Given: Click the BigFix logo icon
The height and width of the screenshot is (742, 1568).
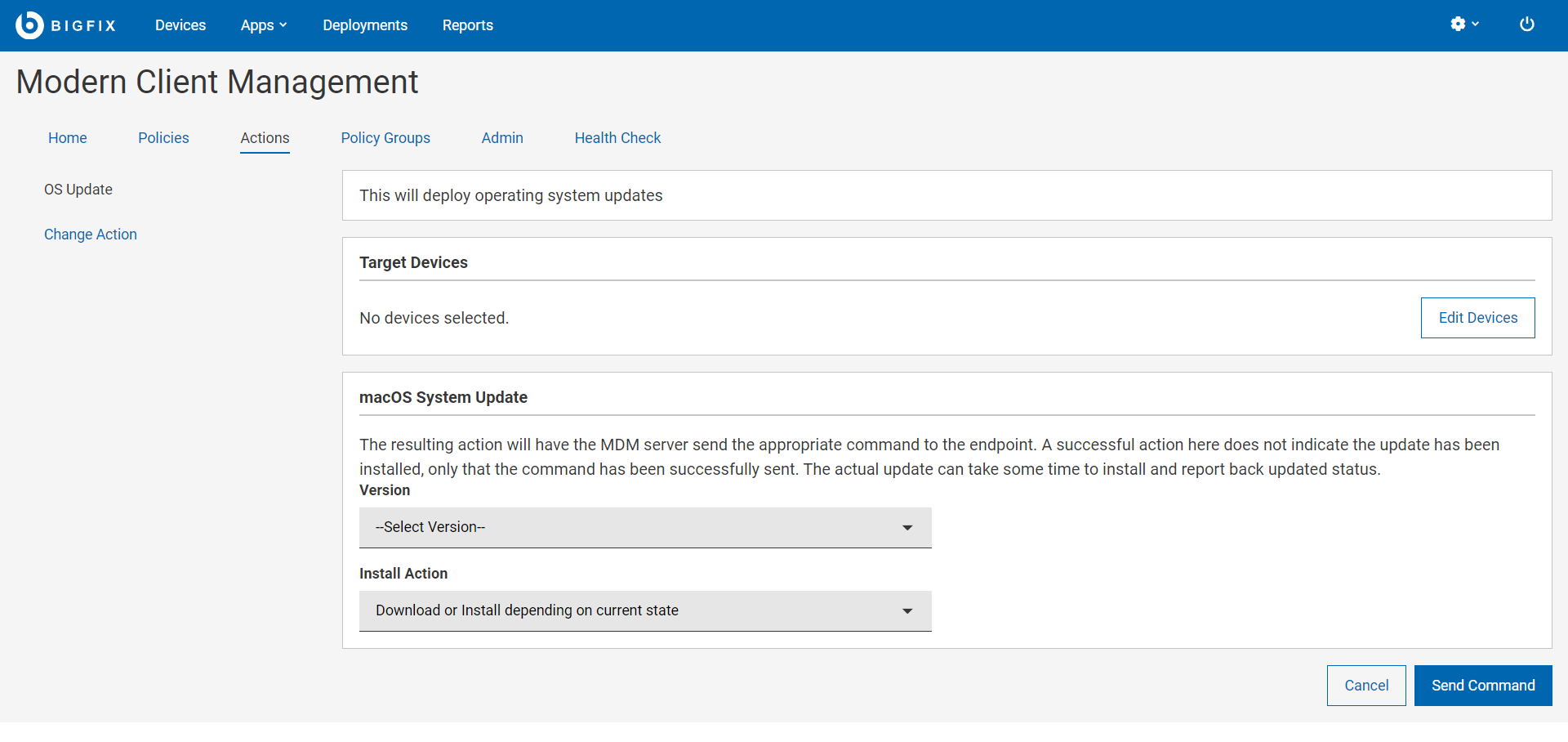Looking at the screenshot, I should [29, 25].
